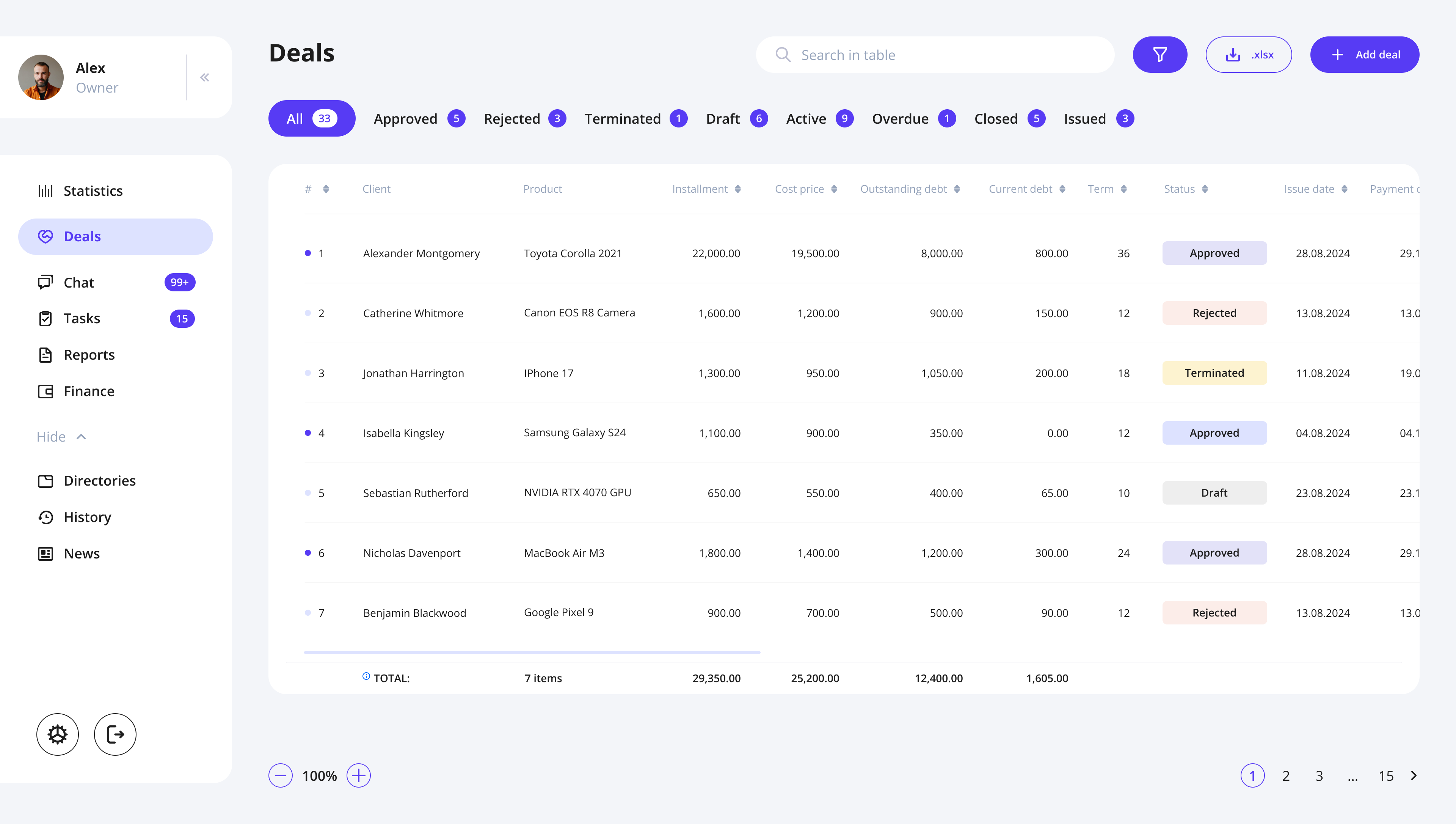Zoom out with the minus button
The width and height of the screenshot is (1456, 824).
[x=281, y=775]
